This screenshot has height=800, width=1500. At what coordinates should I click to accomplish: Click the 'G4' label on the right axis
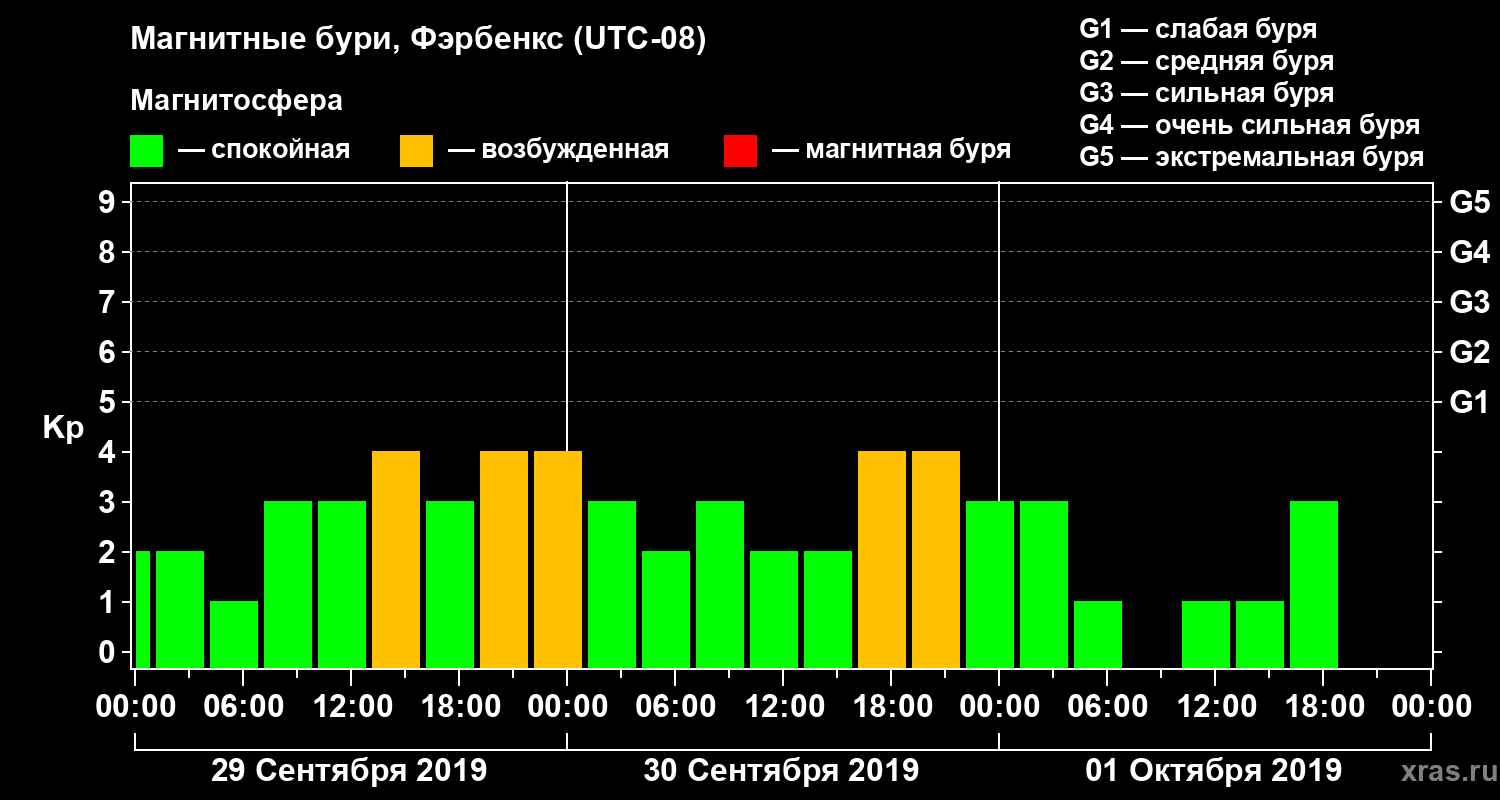click(1469, 252)
